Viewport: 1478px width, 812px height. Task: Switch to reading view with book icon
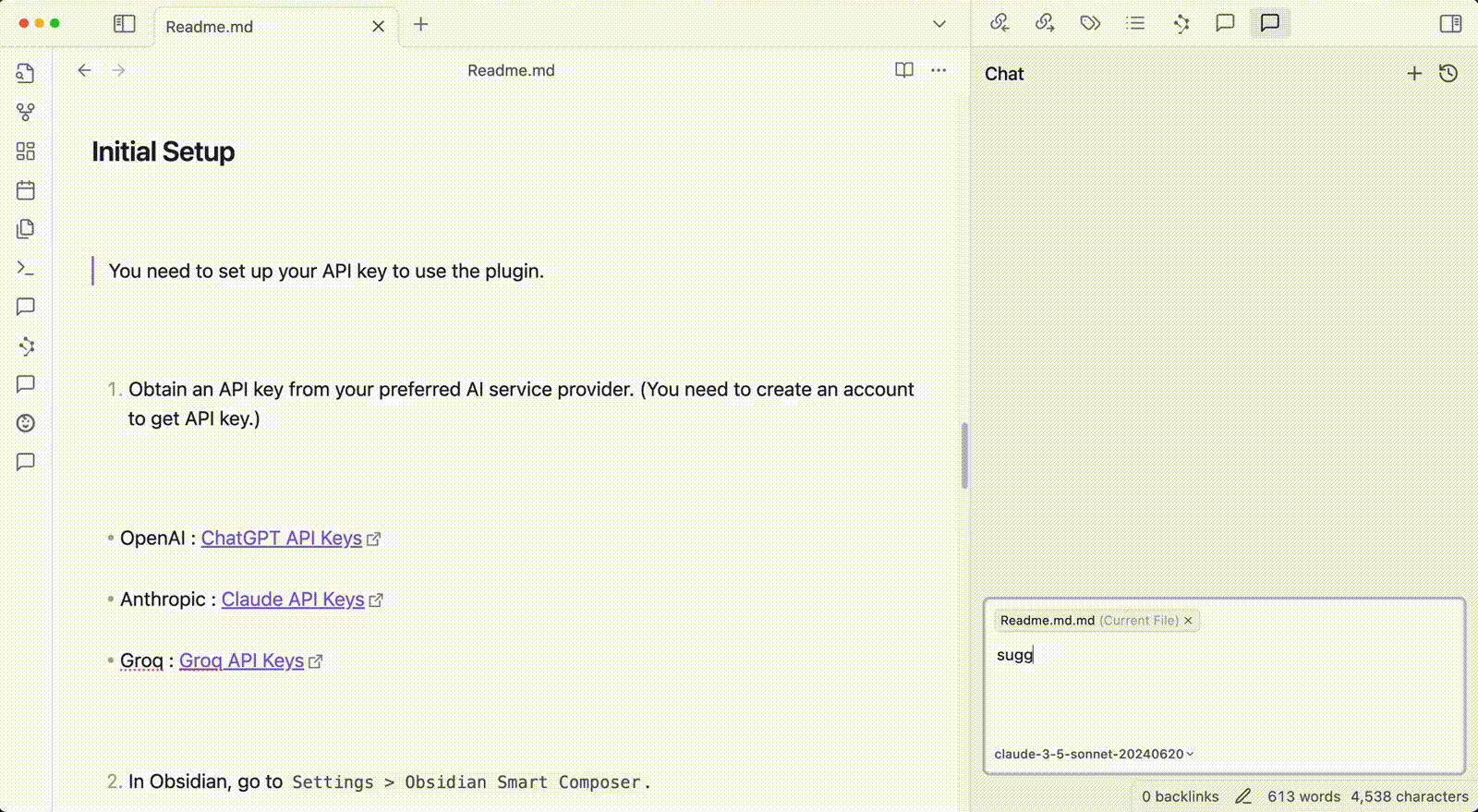(904, 70)
